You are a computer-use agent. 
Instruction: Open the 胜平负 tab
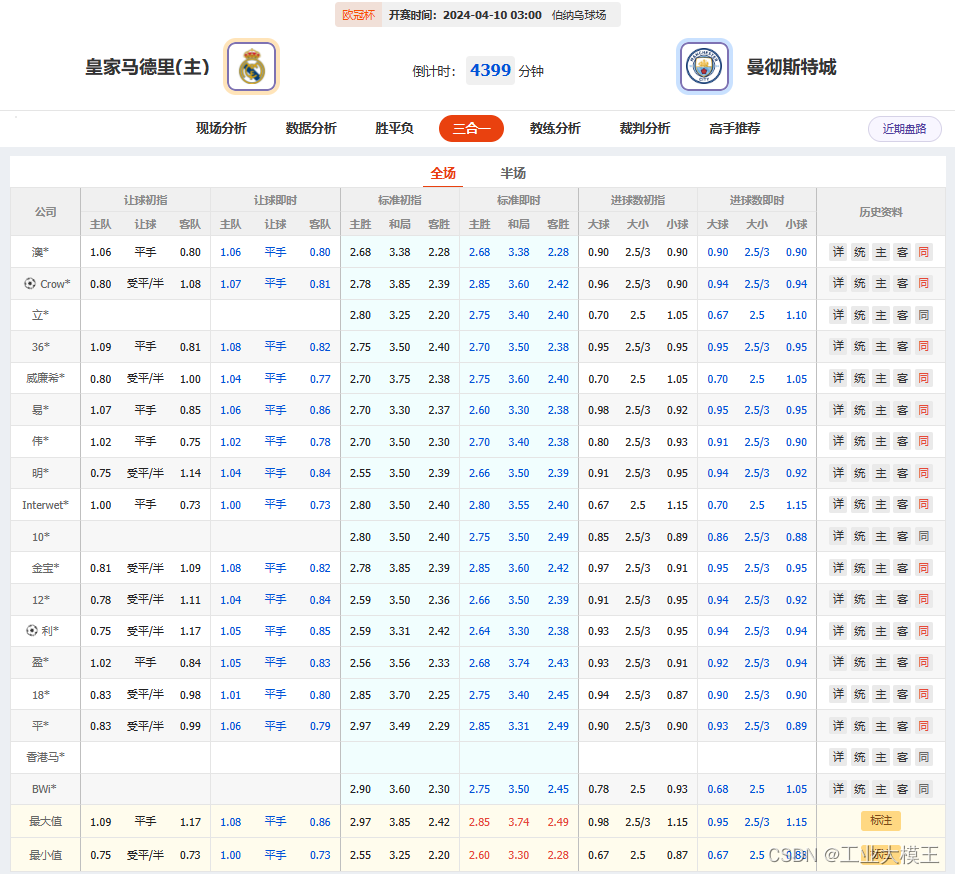394,129
